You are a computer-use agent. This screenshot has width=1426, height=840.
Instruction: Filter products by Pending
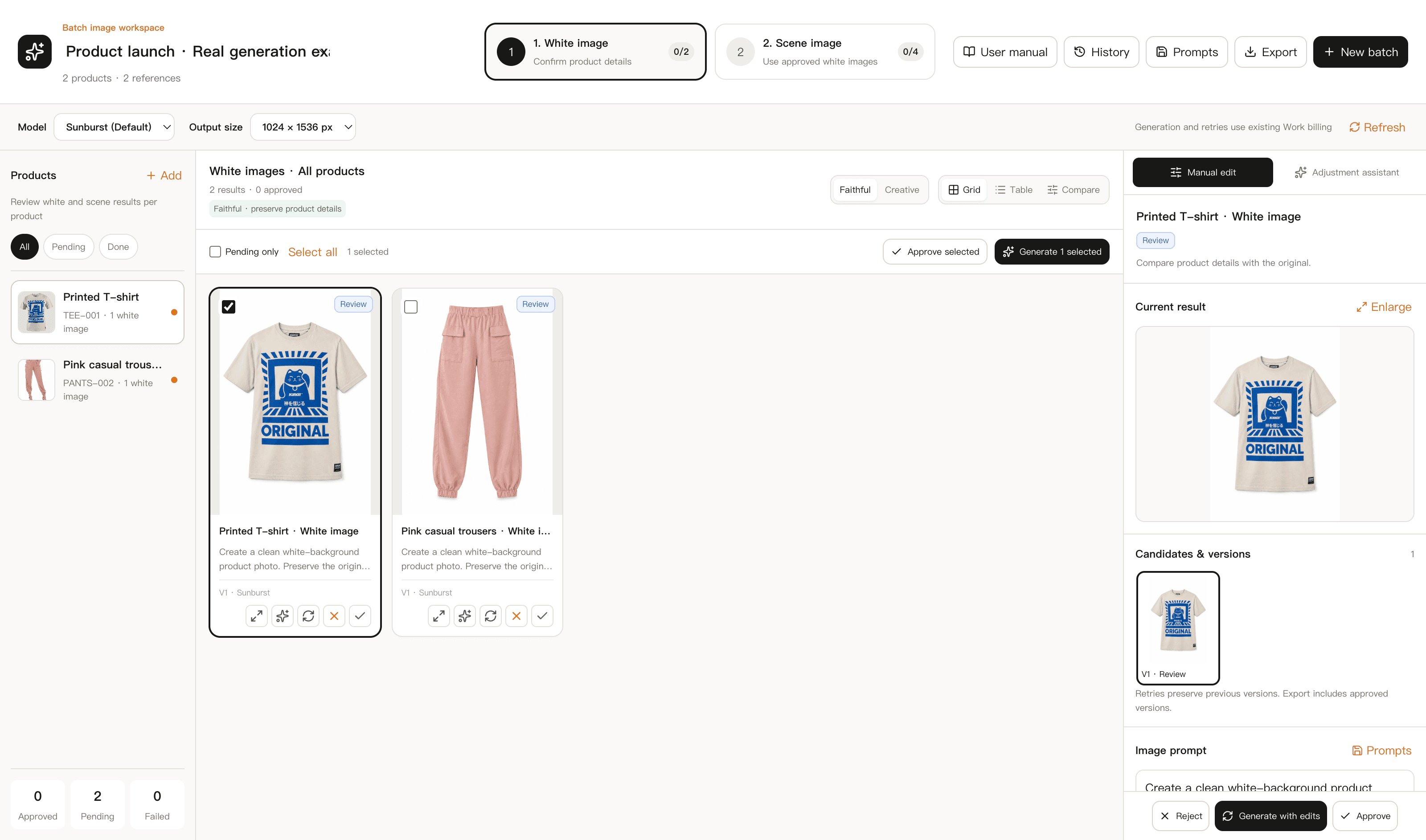tap(69, 247)
